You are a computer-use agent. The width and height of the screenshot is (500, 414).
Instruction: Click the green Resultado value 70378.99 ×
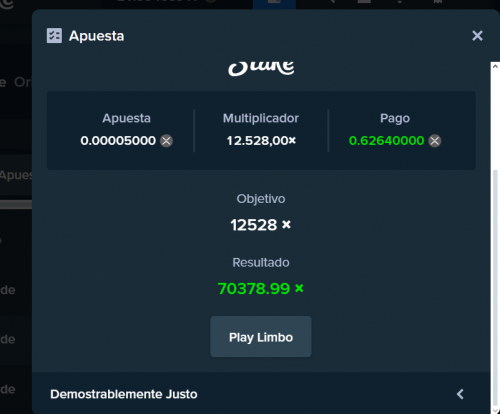click(261, 288)
